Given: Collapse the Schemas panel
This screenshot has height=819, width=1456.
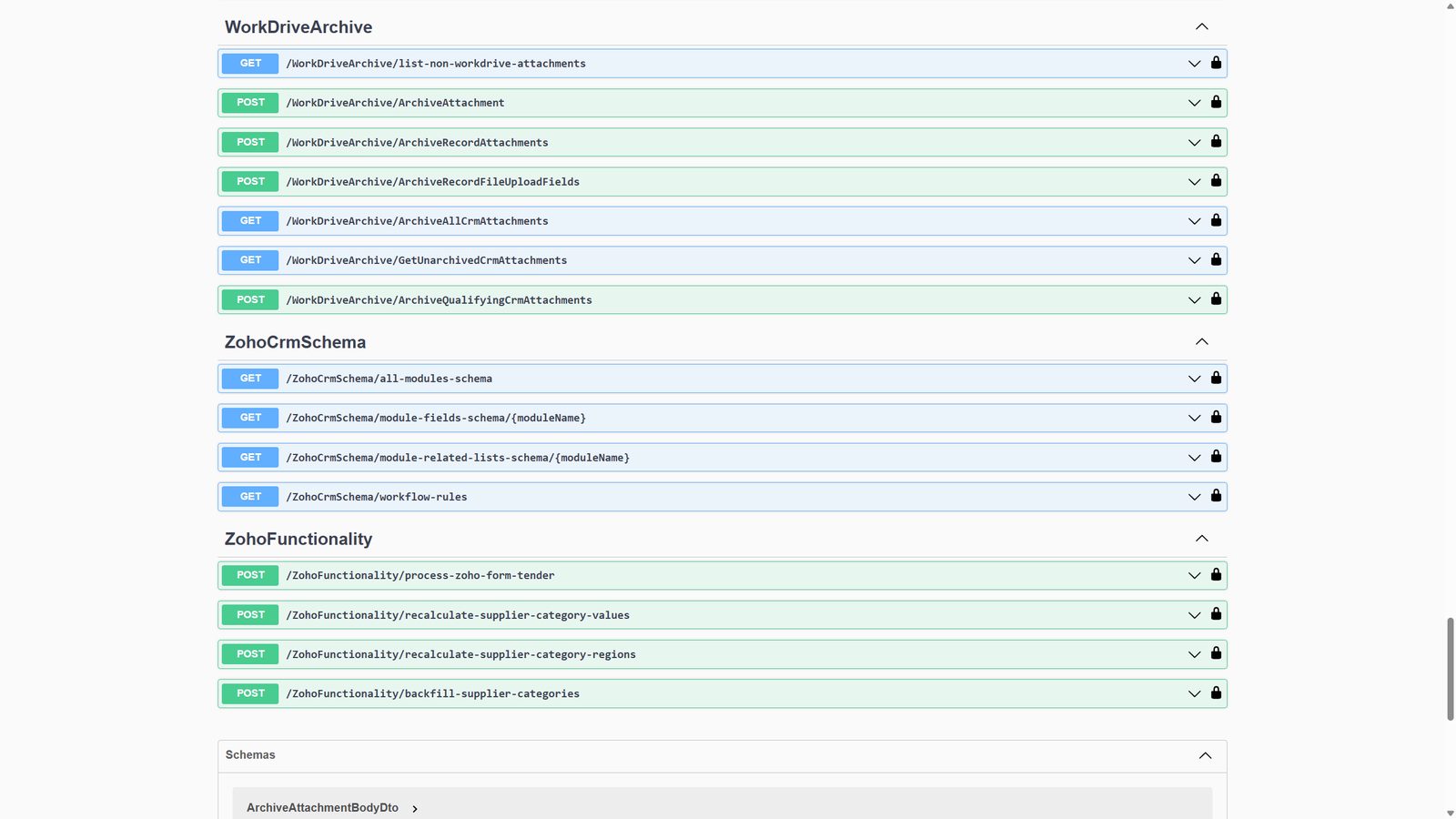Looking at the screenshot, I should click(x=1205, y=755).
